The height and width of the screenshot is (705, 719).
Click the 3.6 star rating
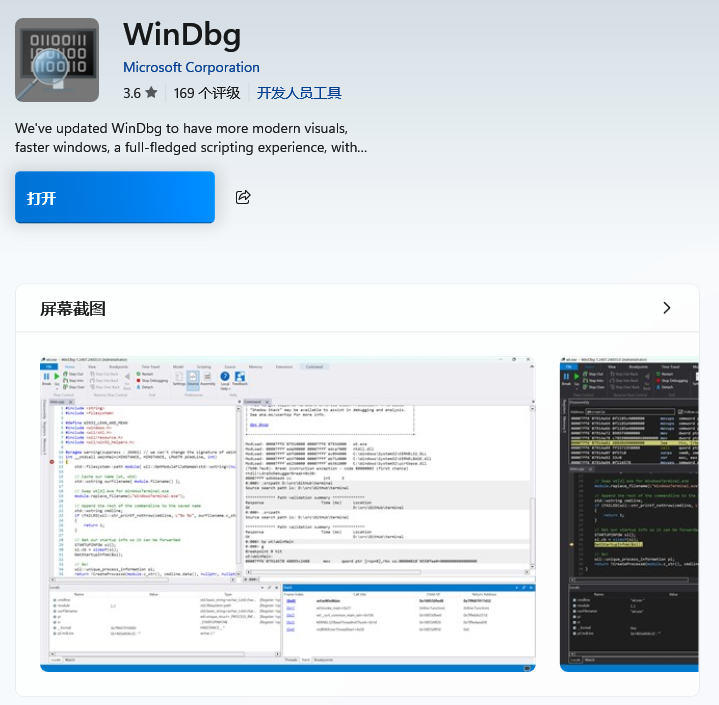pos(140,93)
